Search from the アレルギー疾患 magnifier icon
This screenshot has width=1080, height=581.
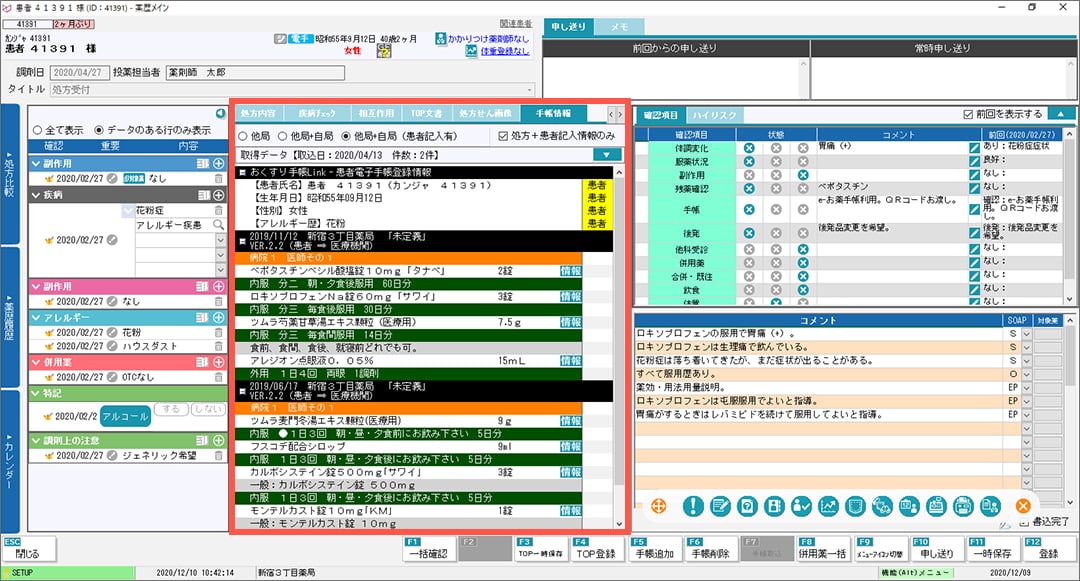[218, 225]
